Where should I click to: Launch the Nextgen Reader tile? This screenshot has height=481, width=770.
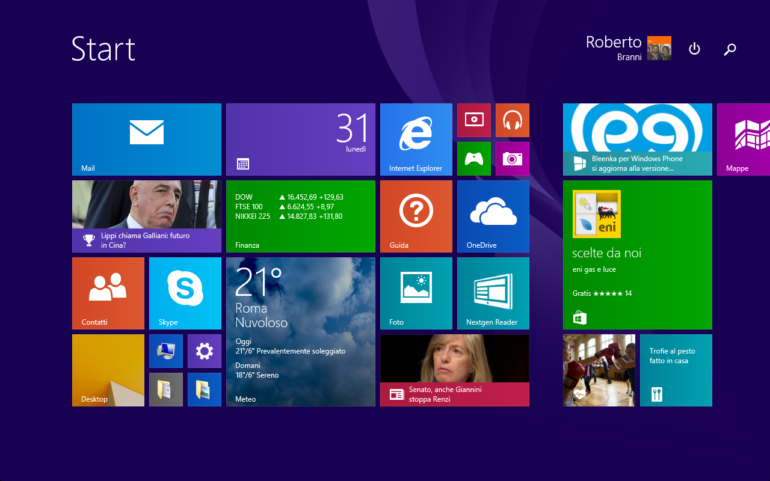coord(493,293)
